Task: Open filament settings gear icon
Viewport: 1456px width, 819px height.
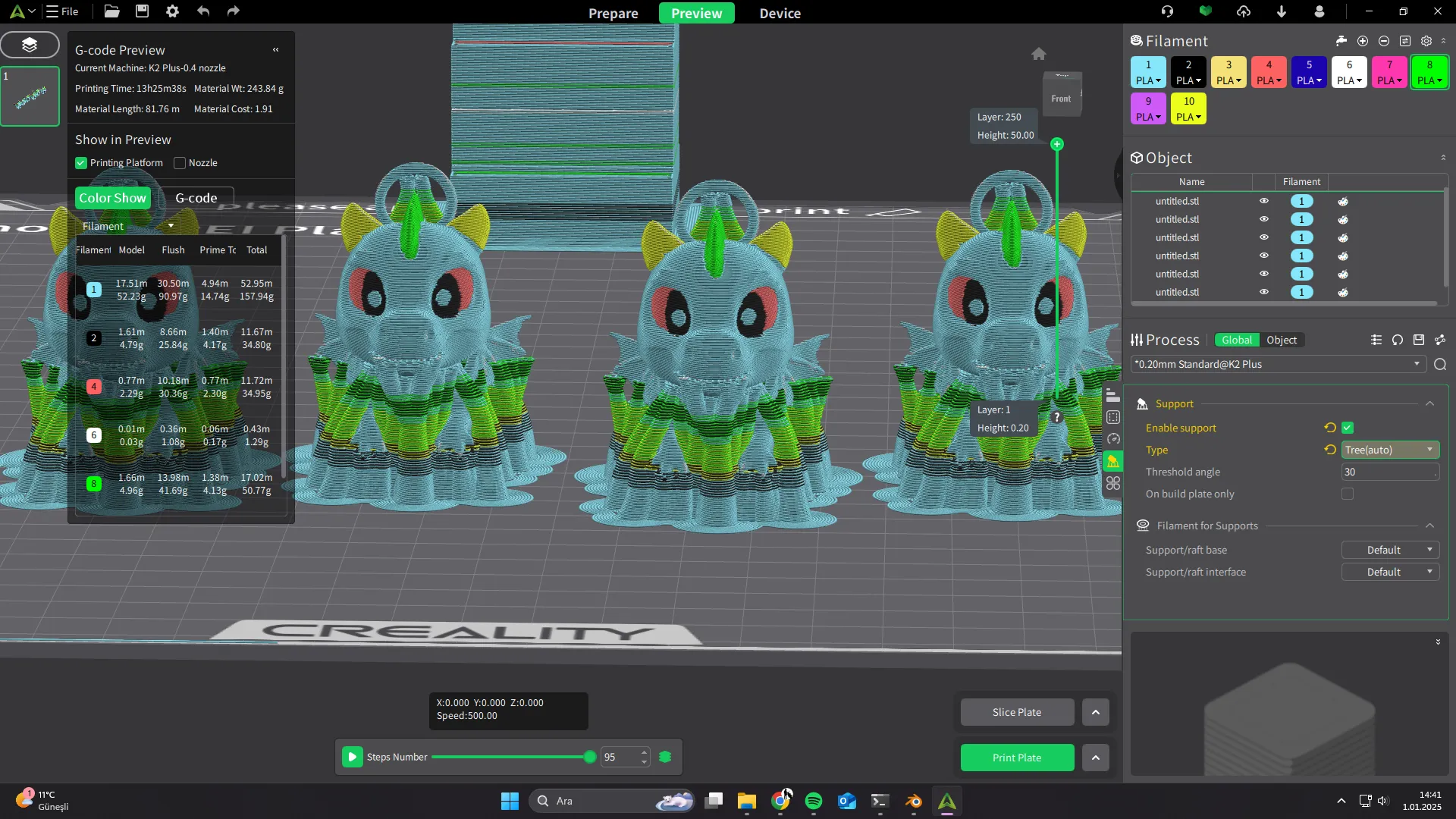Action: click(1426, 41)
